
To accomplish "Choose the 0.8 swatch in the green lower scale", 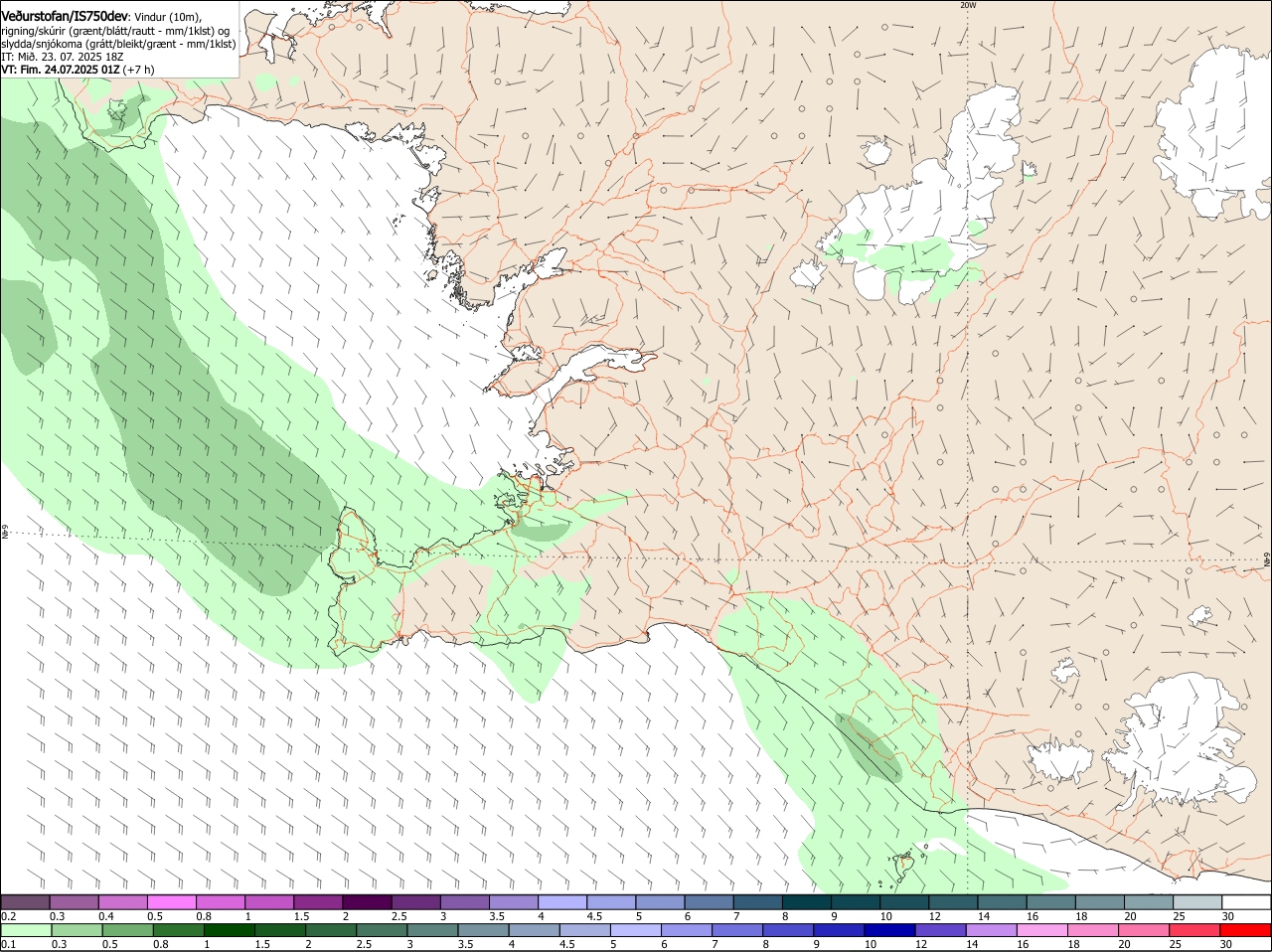I will (x=178, y=931).
